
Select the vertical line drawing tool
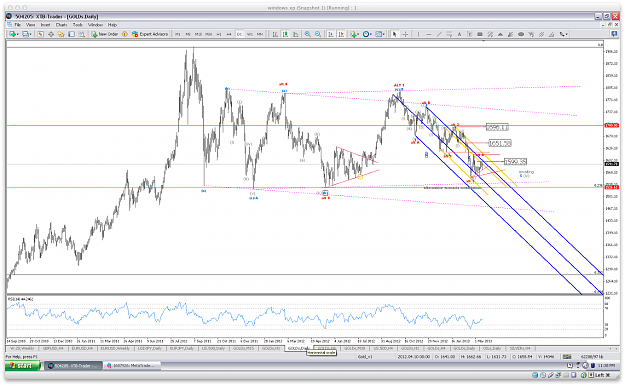[x=418, y=34]
